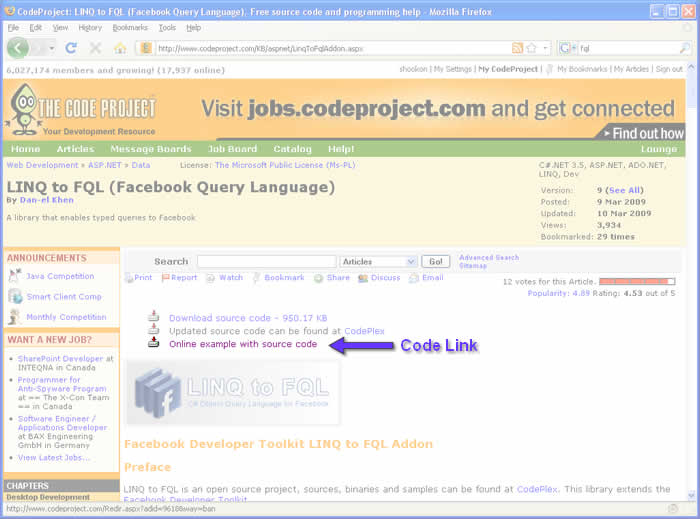700x519 pixels.
Task: Bookmark this page with the star icon
Action: pos(531,48)
